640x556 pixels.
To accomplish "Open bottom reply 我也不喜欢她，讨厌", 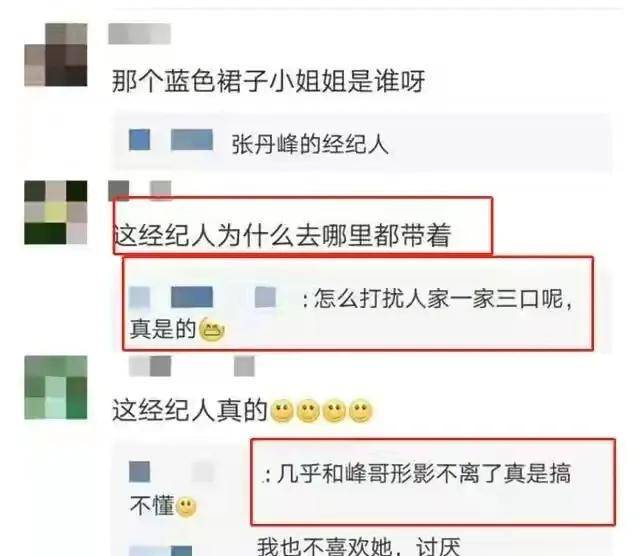I will [x=359, y=547].
